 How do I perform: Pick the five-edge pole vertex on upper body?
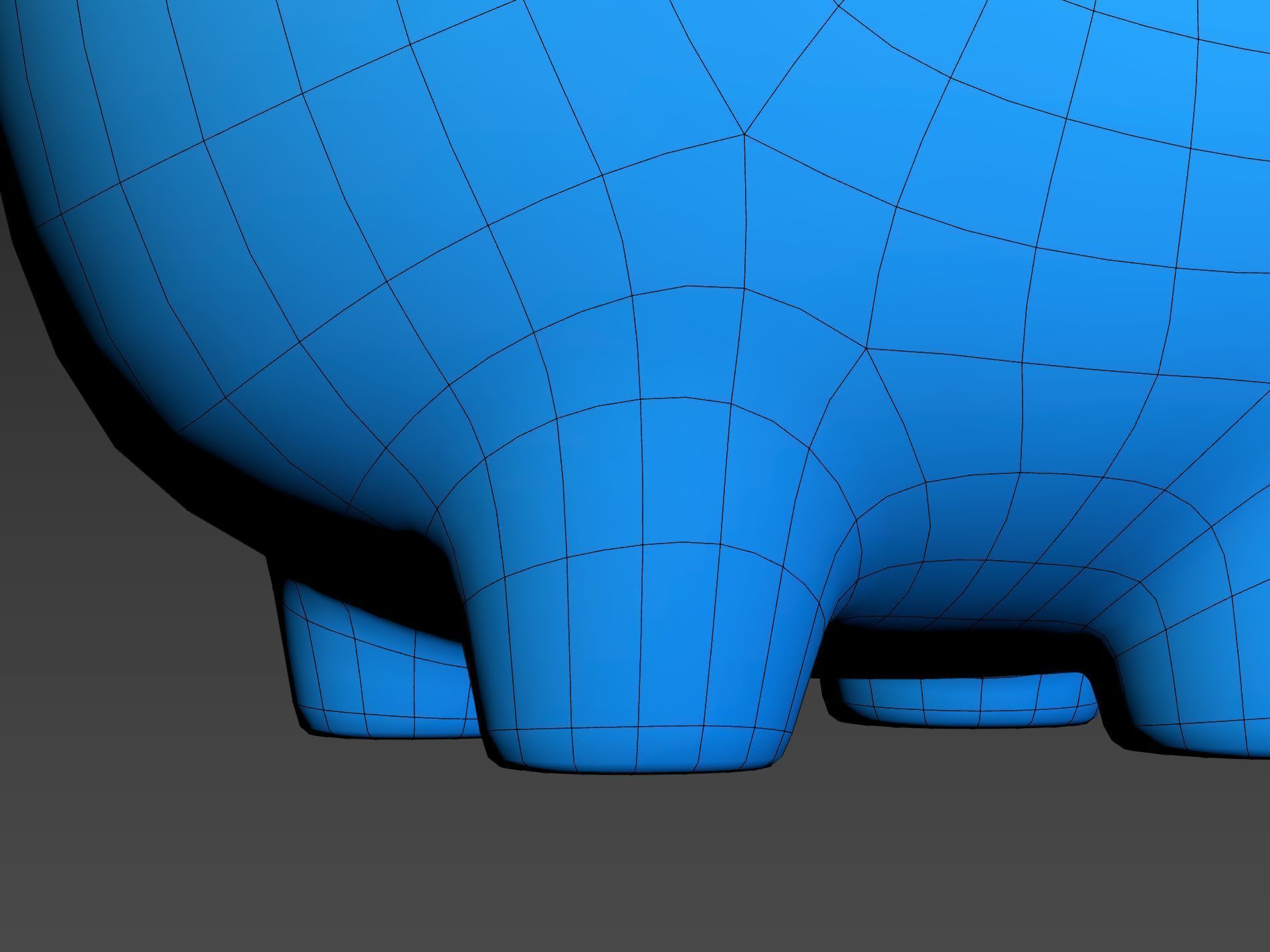pyautogui.click(x=744, y=134)
